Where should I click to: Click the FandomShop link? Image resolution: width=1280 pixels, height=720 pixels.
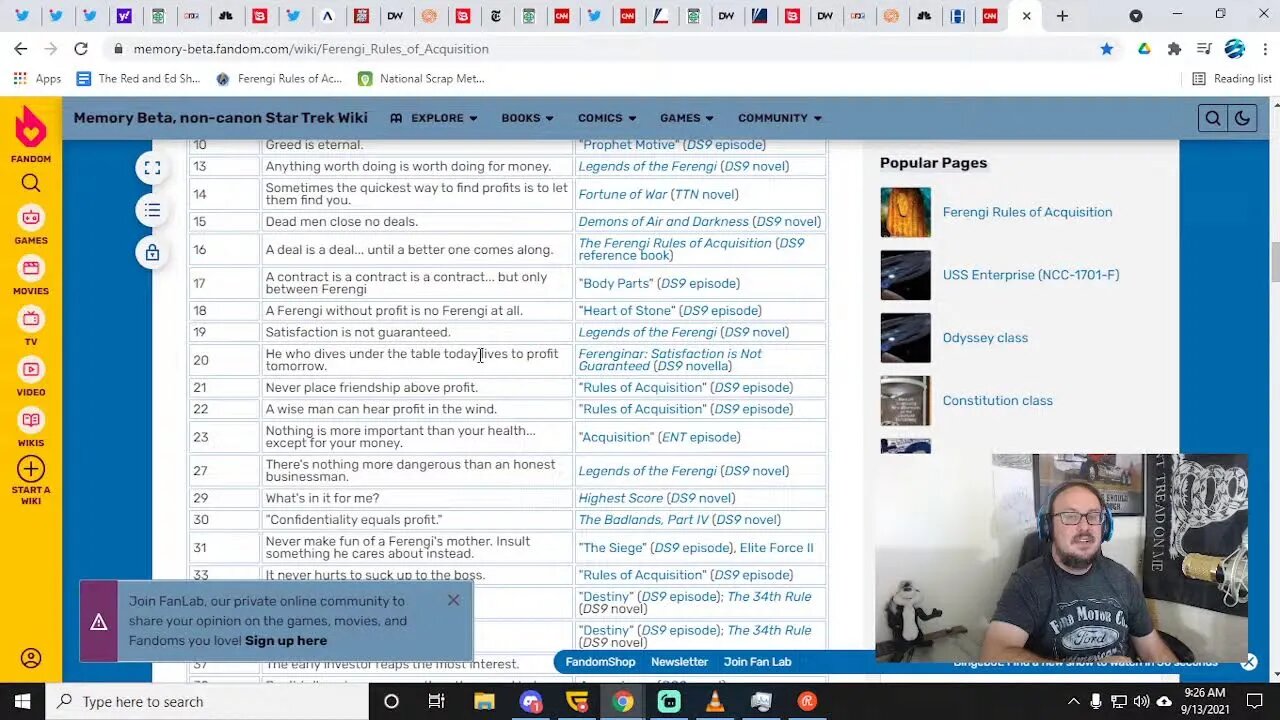tap(600, 662)
